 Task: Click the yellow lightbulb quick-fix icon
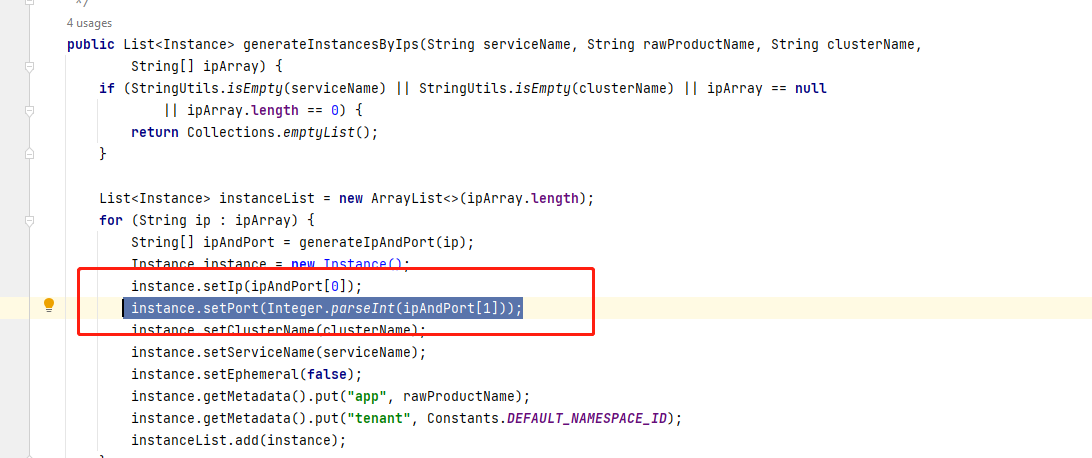(49, 305)
